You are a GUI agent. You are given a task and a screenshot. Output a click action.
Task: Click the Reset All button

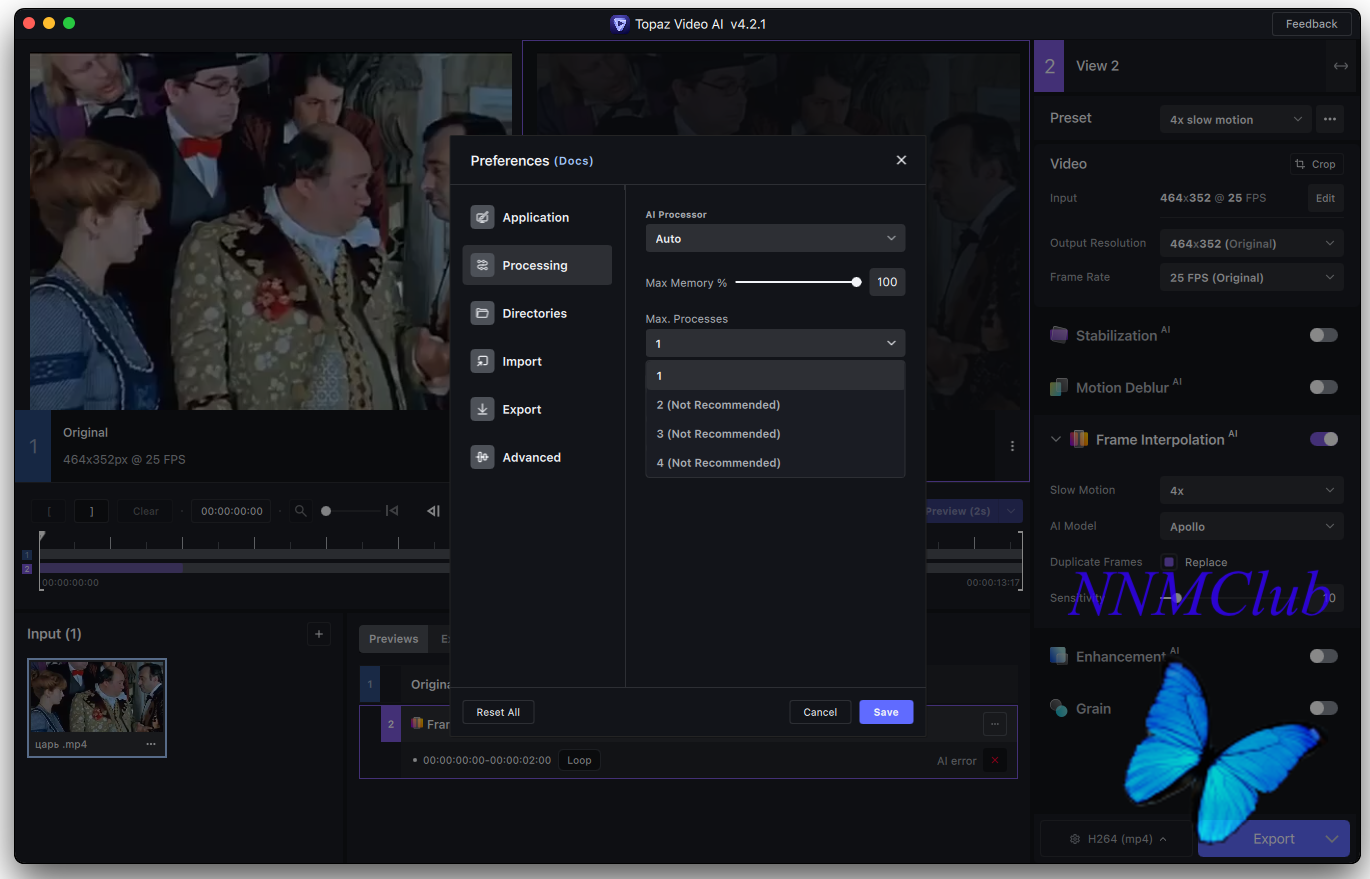[x=498, y=712]
